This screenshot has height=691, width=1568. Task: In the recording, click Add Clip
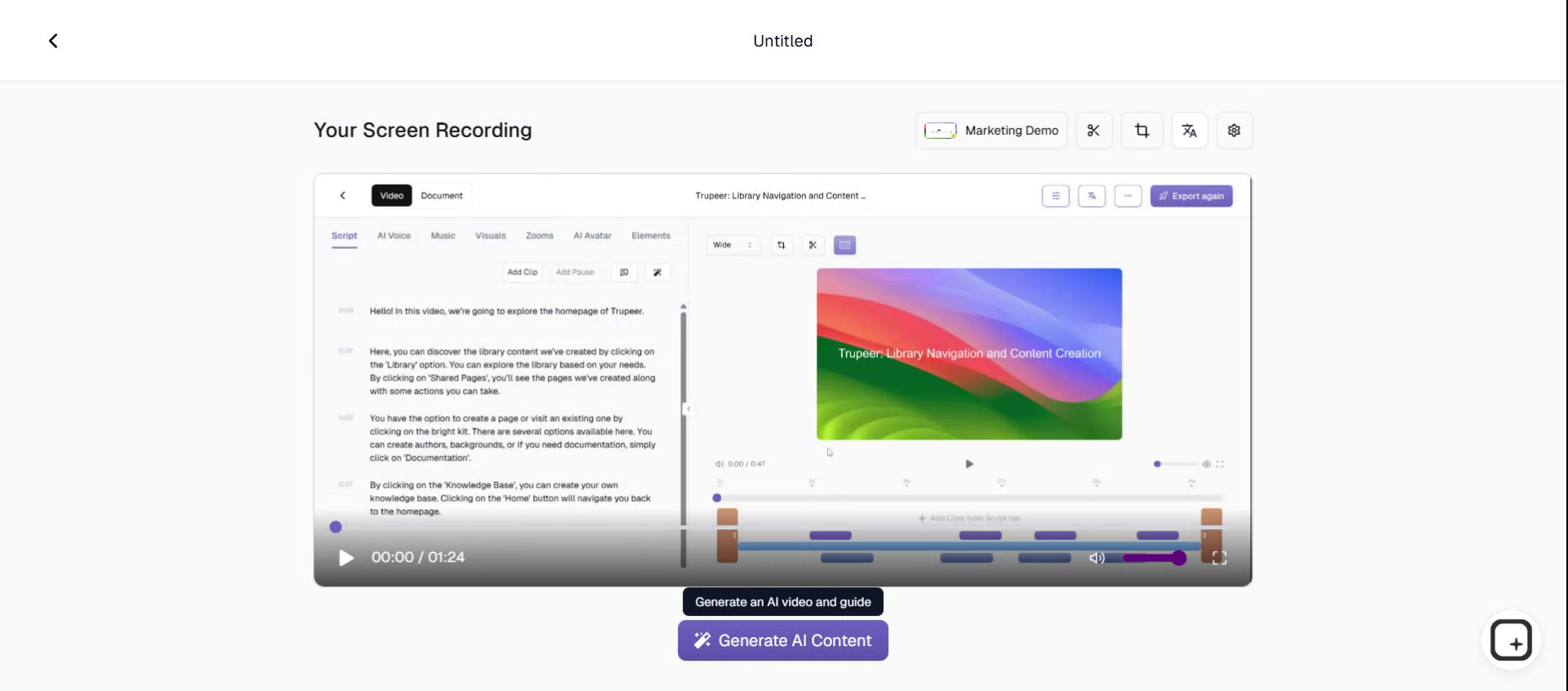522,272
